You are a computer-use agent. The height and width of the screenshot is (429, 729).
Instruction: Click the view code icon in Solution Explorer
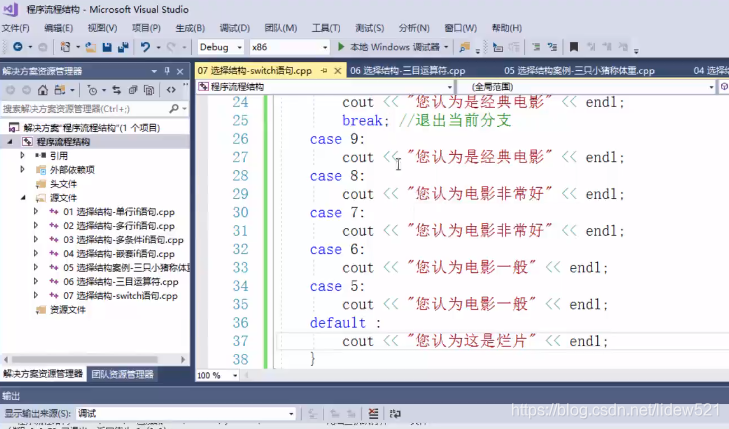point(171,90)
